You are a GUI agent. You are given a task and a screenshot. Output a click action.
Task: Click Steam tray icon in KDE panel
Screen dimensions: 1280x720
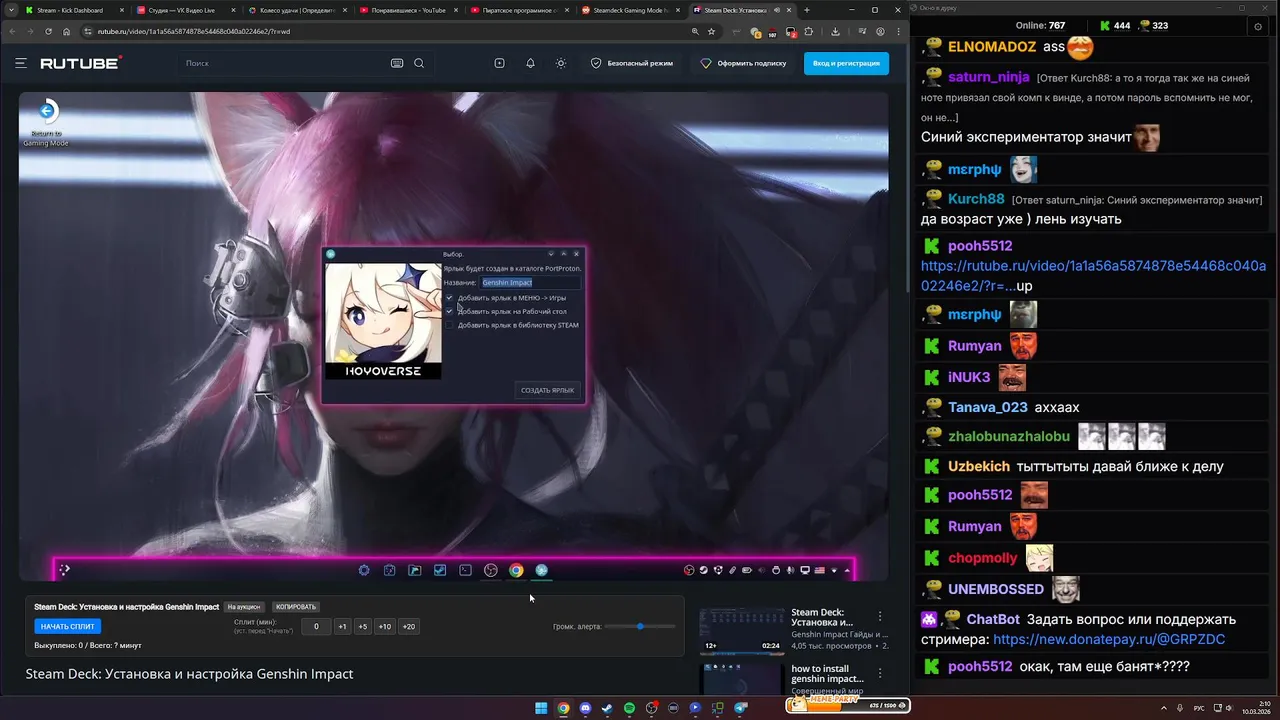coord(703,570)
